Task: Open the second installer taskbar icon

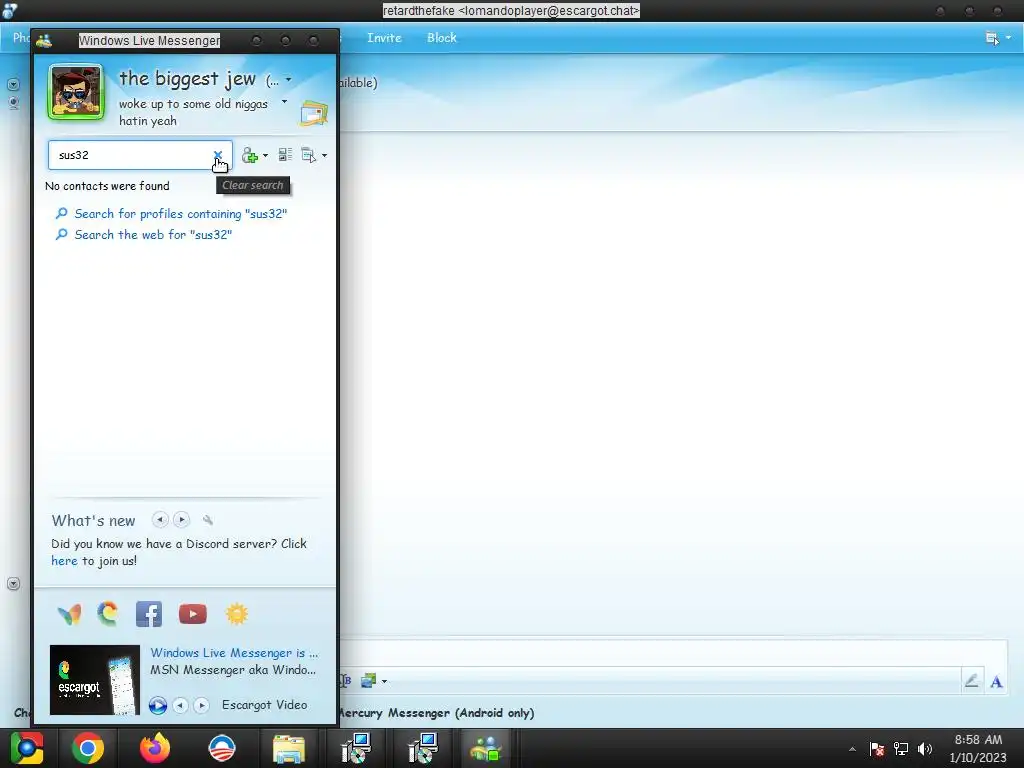Action: click(423, 748)
